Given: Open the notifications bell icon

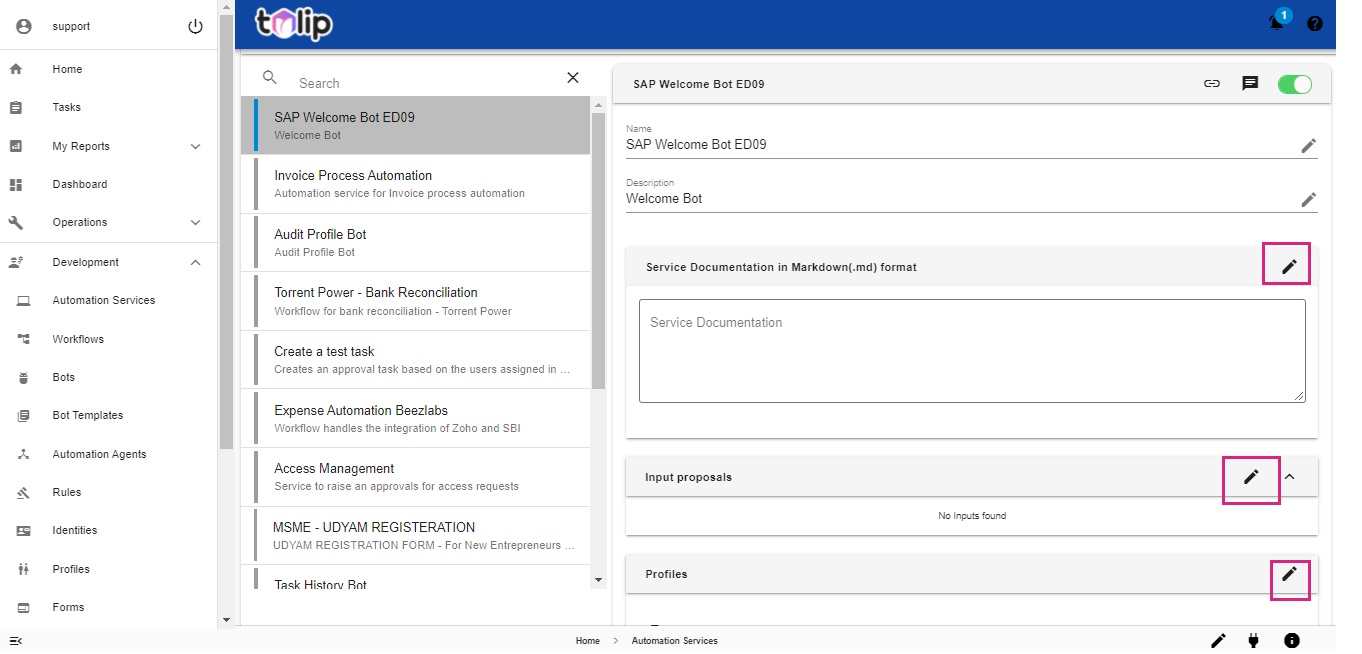Looking at the screenshot, I should click(x=1277, y=23).
